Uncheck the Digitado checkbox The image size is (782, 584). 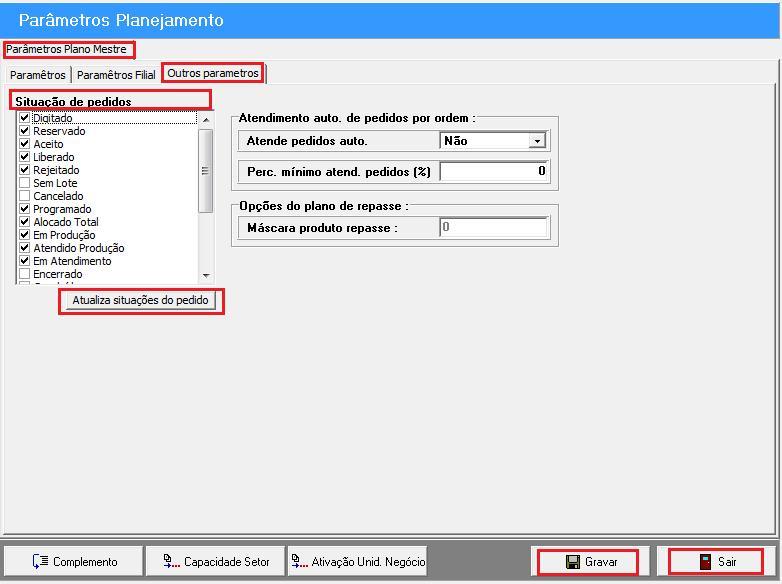click(x=25, y=118)
